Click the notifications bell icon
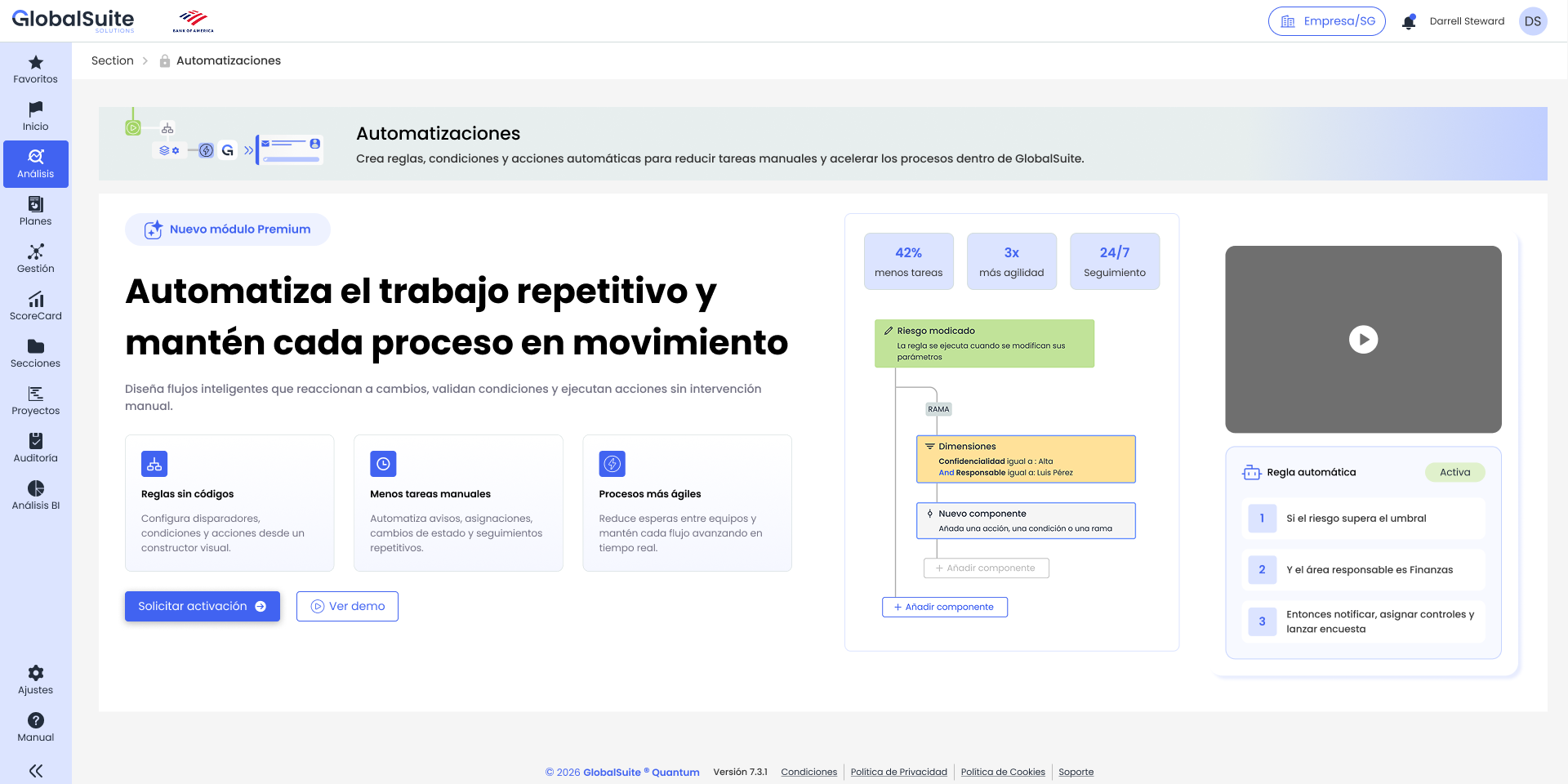Image resolution: width=1568 pixels, height=784 pixels. click(1409, 21)
